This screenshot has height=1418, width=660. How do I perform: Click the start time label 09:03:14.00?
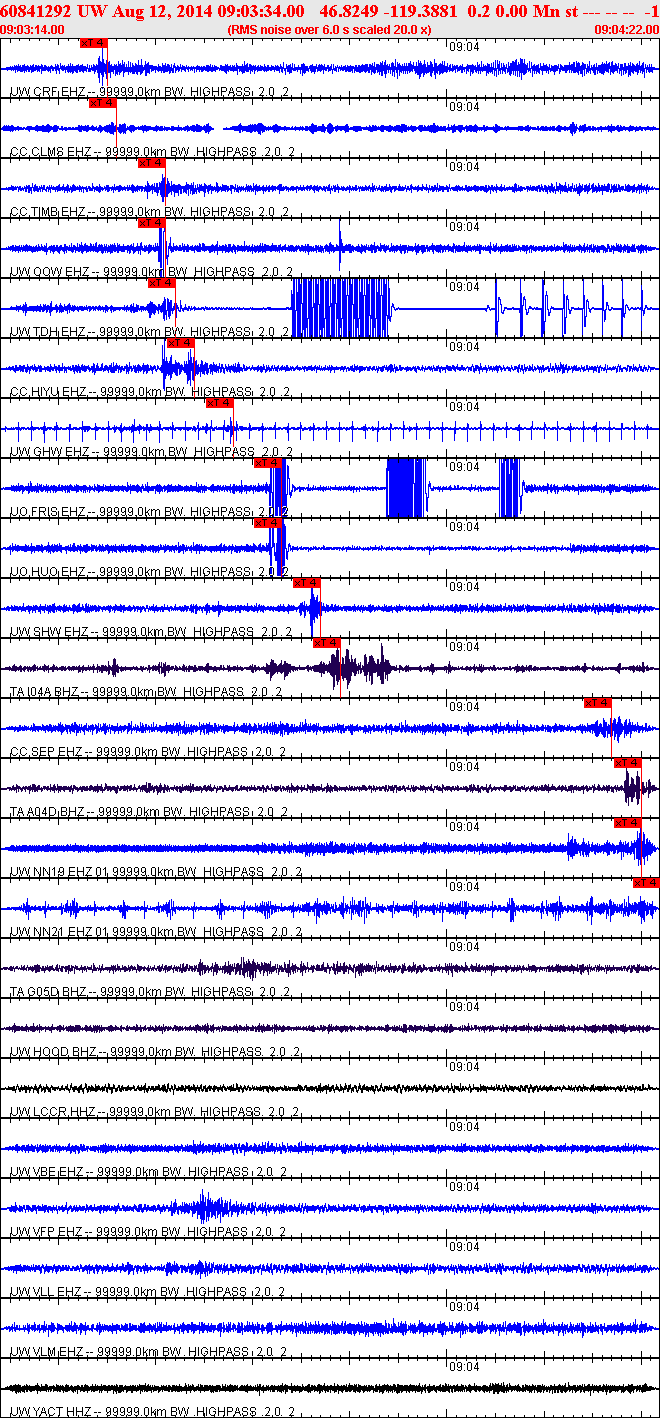tap(33, 29)
